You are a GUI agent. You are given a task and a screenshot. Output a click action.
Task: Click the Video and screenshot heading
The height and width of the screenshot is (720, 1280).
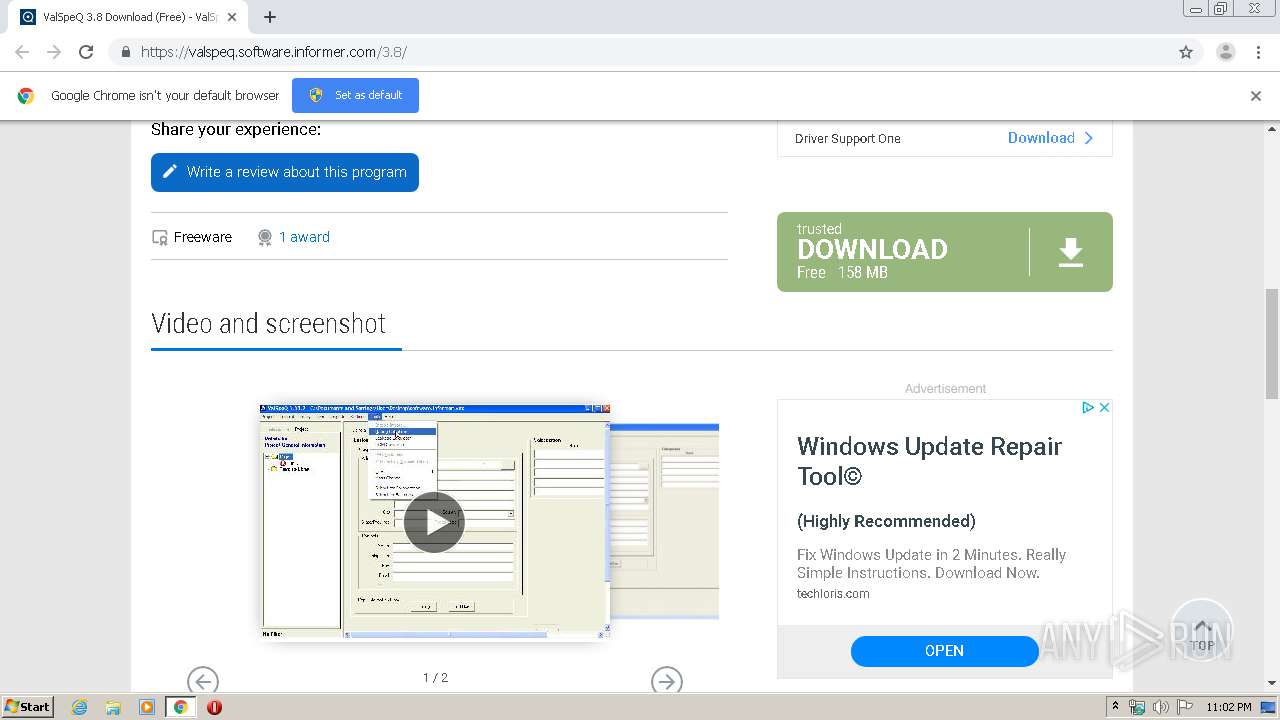pos(268,323)
